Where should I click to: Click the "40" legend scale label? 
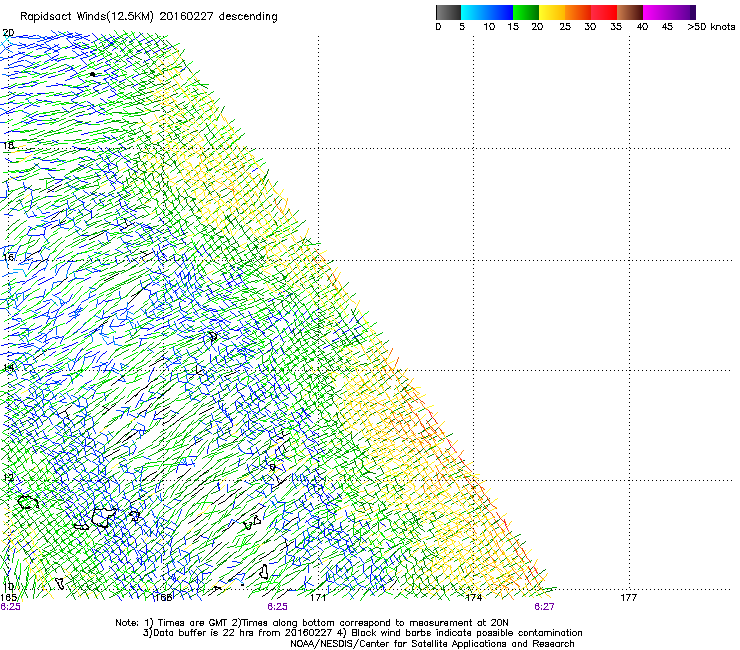click(x=642, y=27)
